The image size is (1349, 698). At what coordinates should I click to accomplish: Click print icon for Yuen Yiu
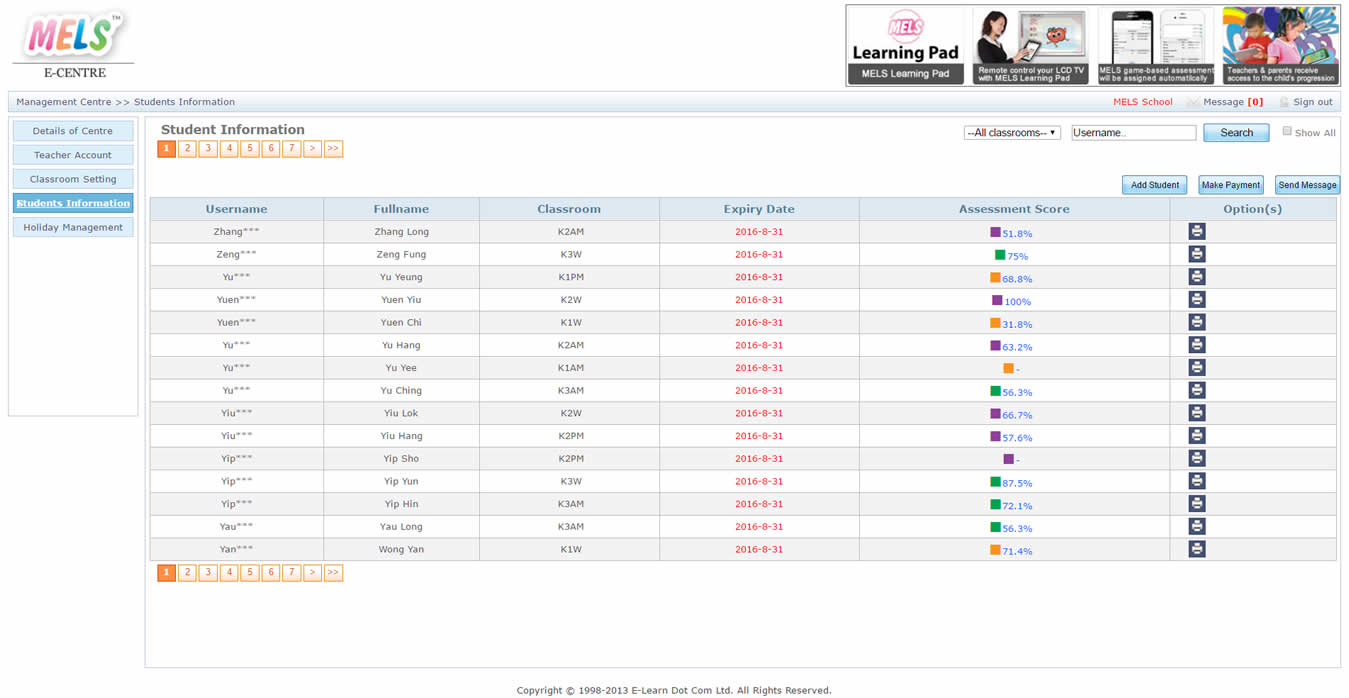coord(1196,300)
